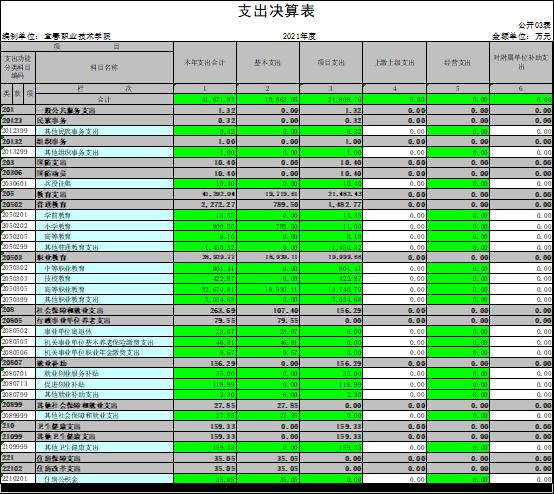Select the 促进创业补贴 row name cell
554x494 pixels.
(104, 384)
